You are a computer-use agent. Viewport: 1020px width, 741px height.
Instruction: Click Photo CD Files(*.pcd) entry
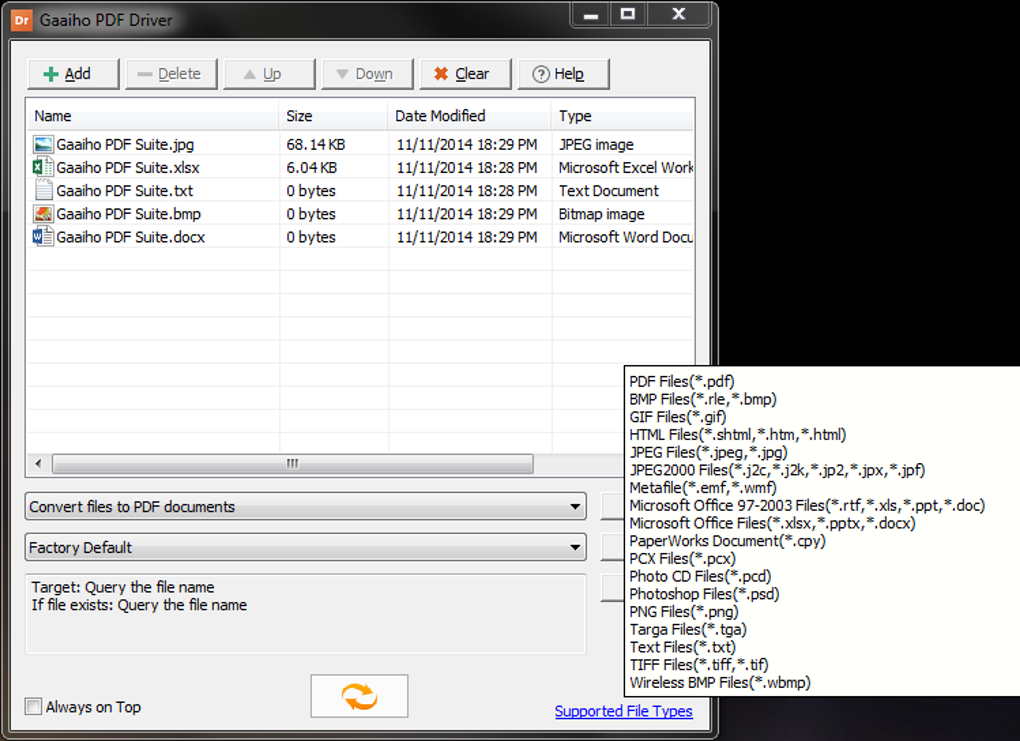(x=700, y=576)
